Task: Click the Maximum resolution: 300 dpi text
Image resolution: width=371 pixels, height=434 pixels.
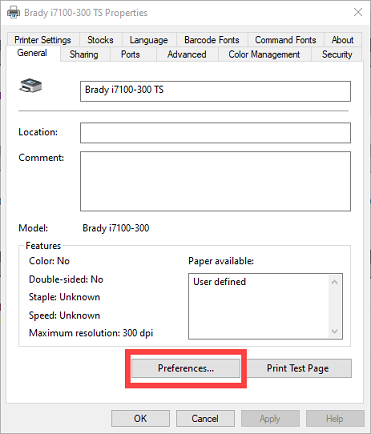Action: (91, 333)
